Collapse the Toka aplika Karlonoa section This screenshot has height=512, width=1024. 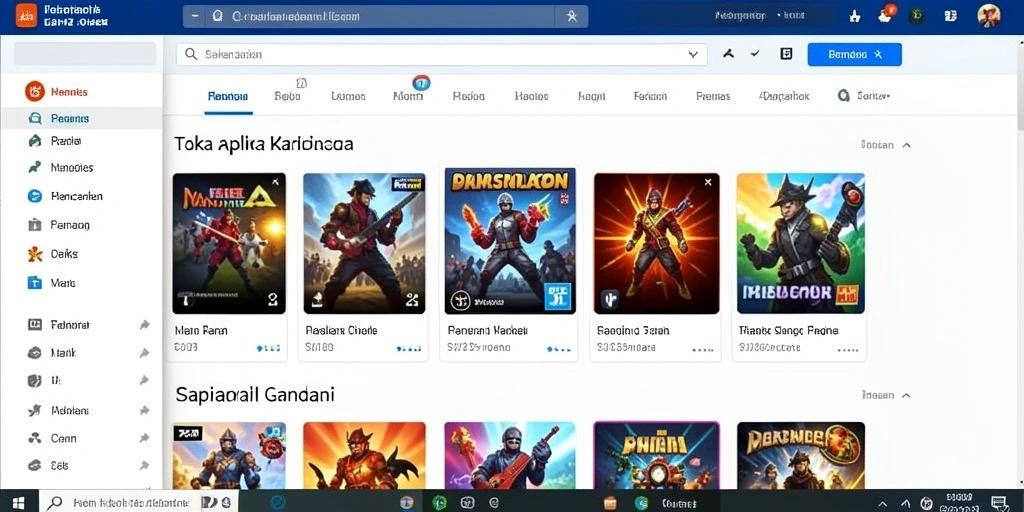point(906,145)
